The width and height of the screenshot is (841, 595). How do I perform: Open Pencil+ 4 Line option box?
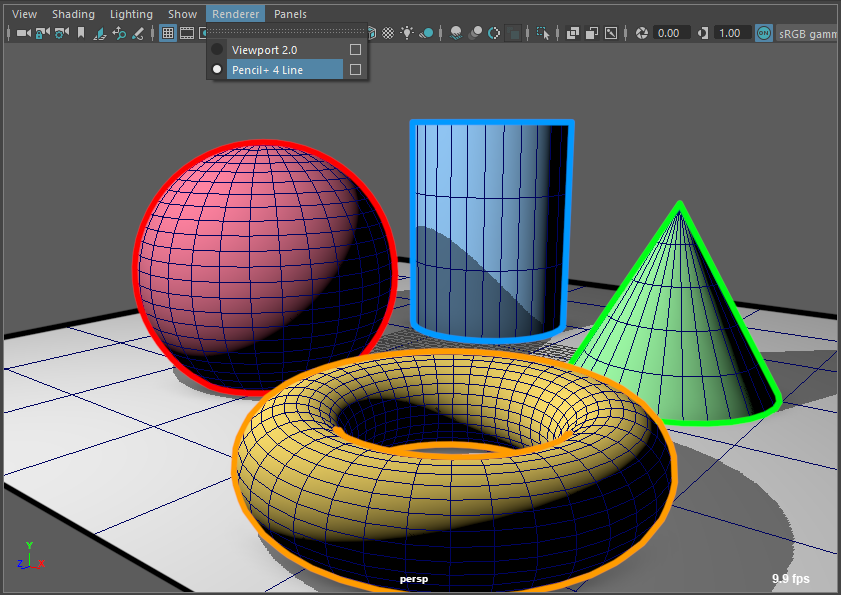point(355,70)
